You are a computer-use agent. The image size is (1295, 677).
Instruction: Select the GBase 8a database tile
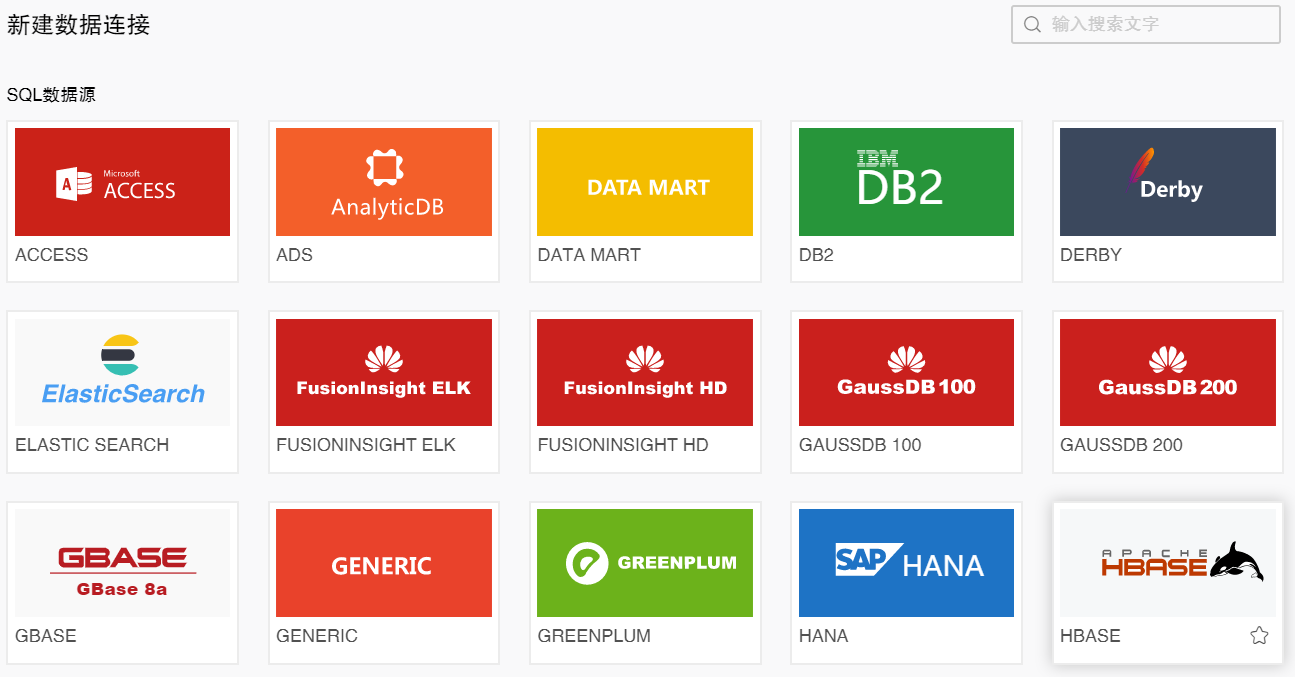[122, 563]
